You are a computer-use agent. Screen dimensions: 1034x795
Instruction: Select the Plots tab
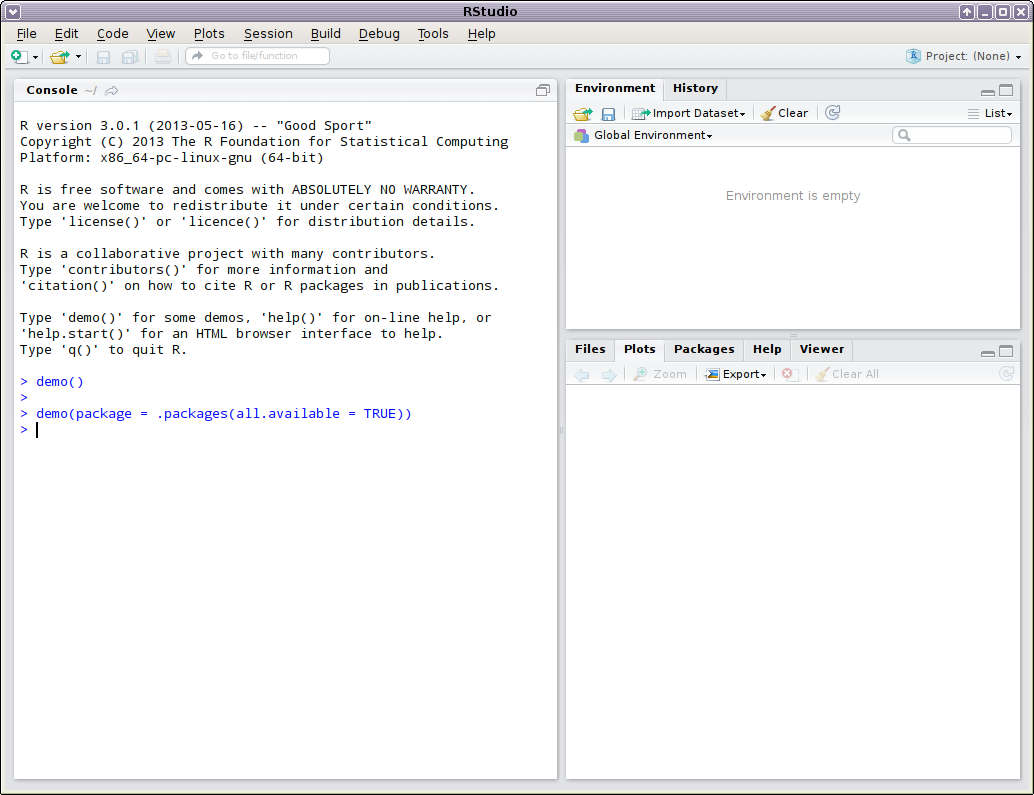coord(640,349)
